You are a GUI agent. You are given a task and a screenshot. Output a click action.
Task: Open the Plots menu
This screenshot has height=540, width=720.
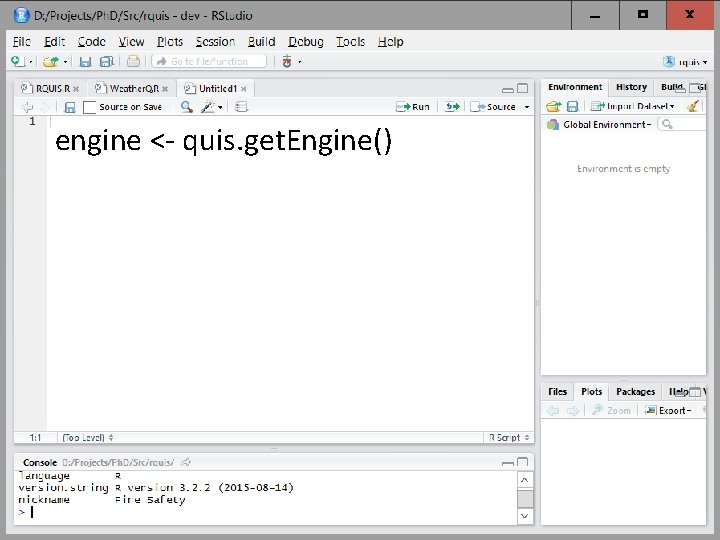170,42
